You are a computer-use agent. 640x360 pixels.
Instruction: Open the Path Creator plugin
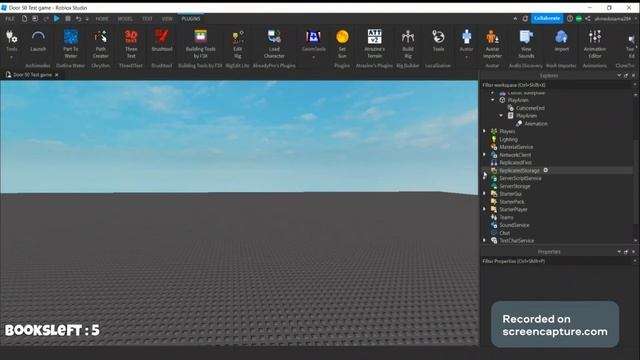pyautogui.click(x=100, y=44)
